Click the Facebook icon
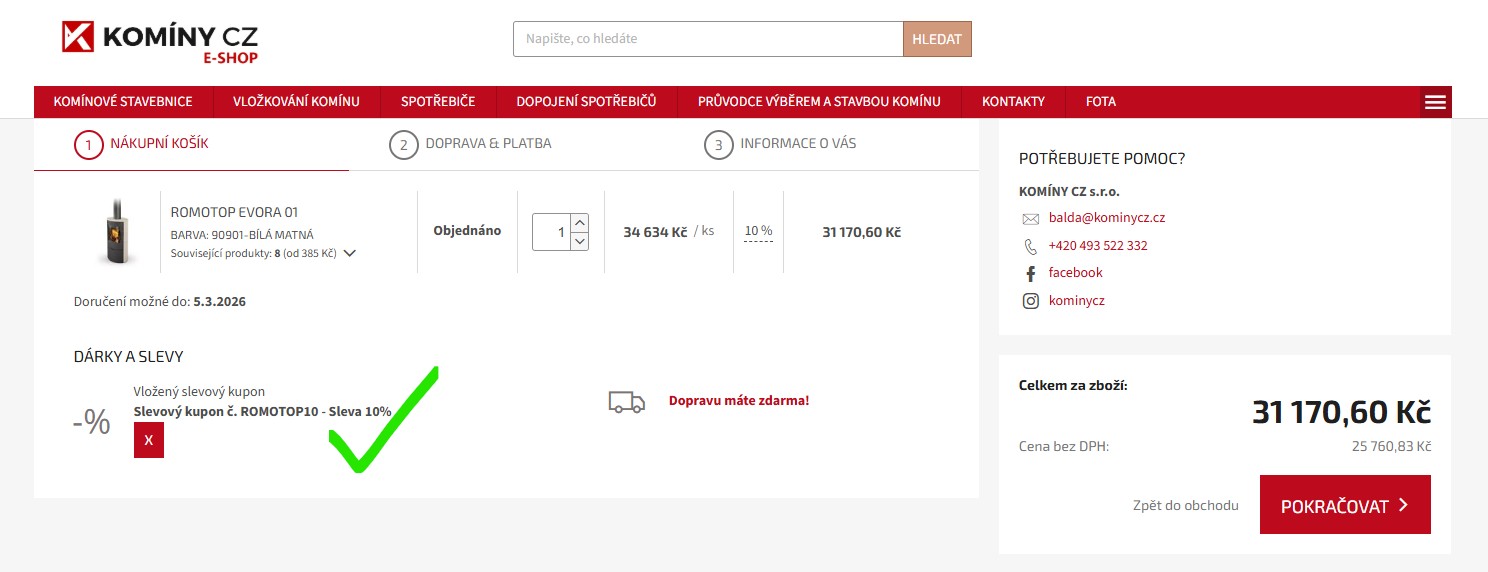Viewport: 1488px width, 572px height. pos(1030,273)
